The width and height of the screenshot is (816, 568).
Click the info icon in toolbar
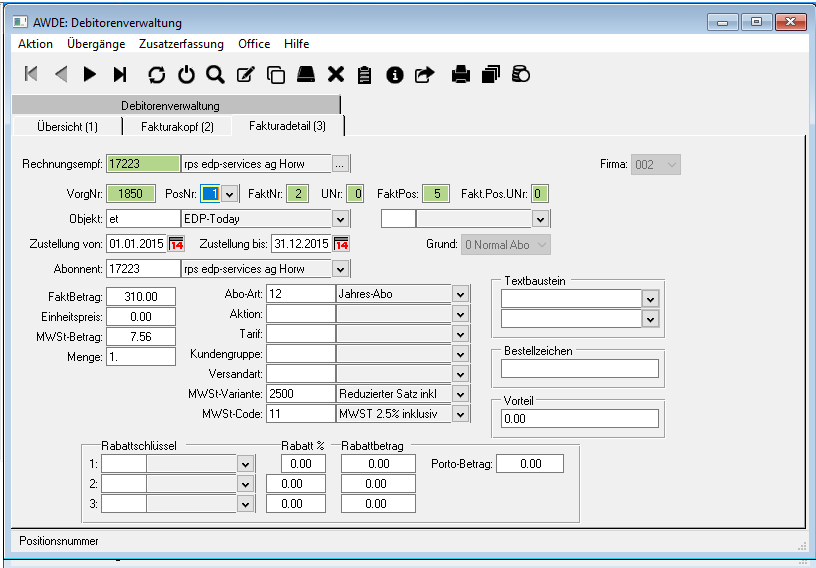point(395,74)
